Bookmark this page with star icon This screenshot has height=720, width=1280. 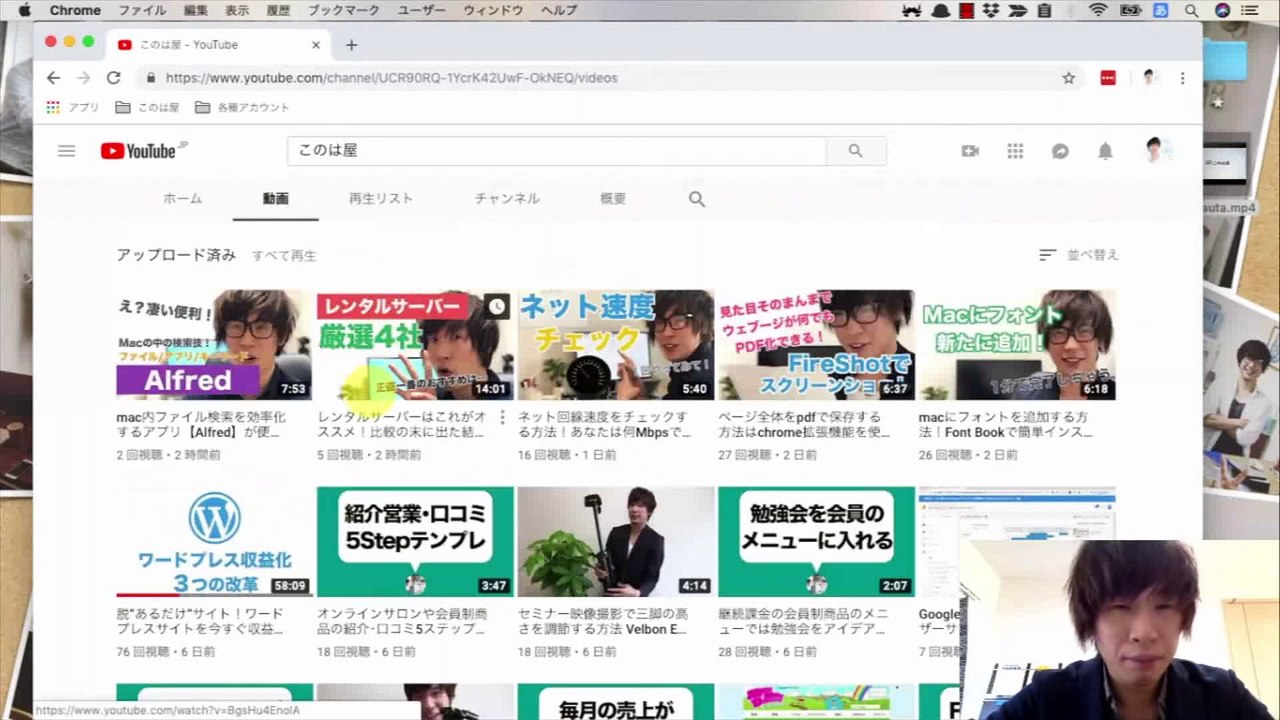coord(1068,78)
